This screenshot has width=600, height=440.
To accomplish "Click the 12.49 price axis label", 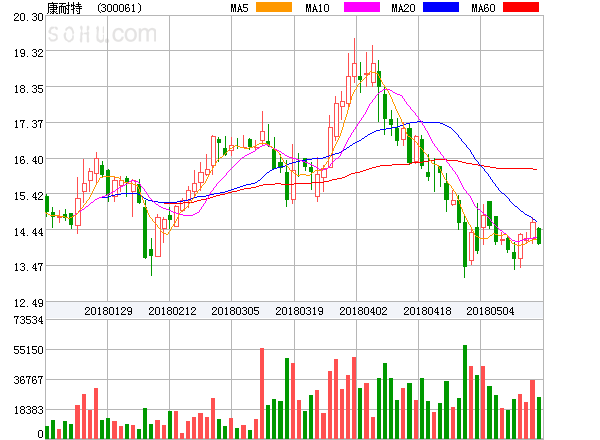I will pyautogui.click(x=29, y=303).
